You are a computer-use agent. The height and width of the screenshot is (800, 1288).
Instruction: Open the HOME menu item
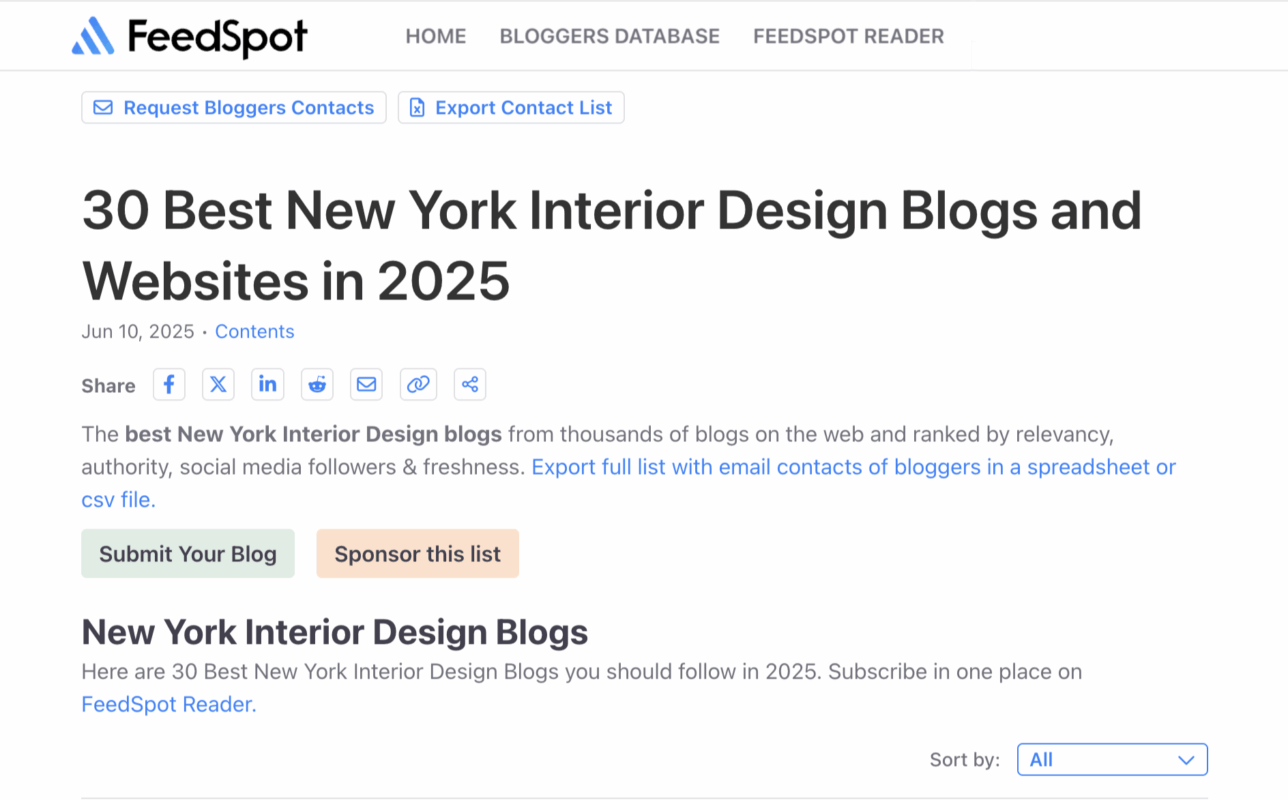[x=436, y=37]
